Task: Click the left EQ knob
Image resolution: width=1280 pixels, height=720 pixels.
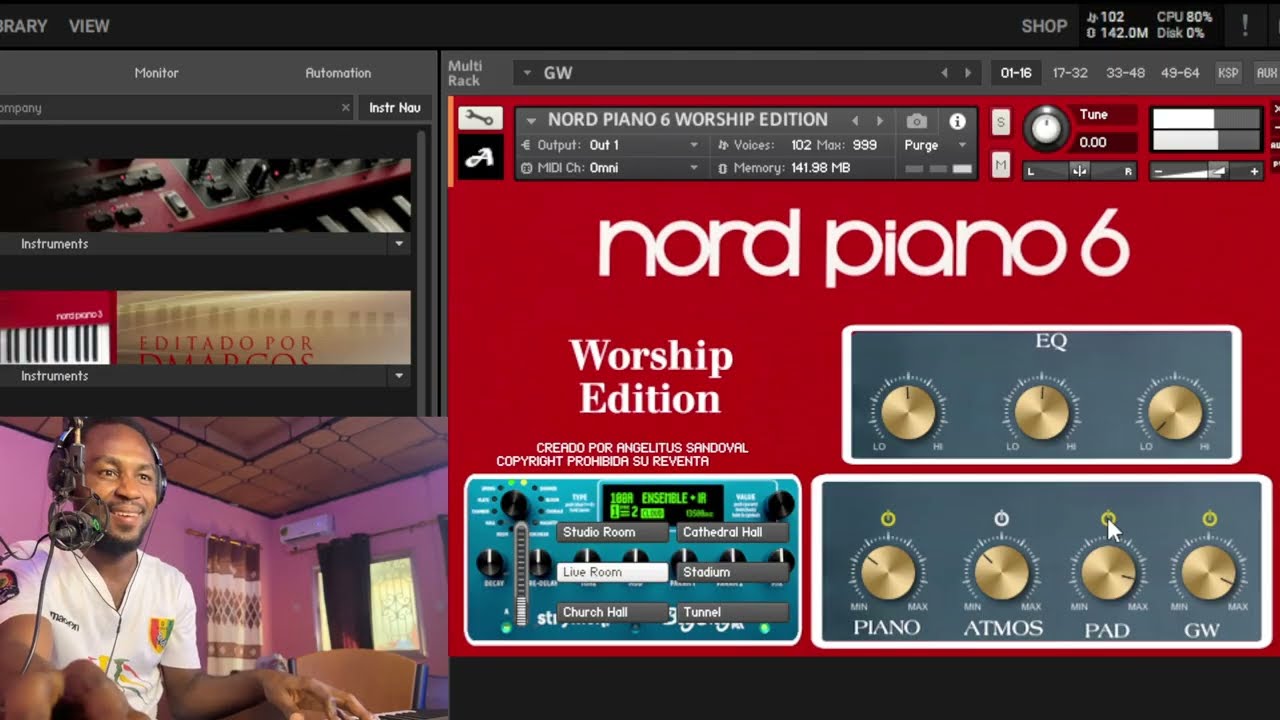Action: pos(908,412)
